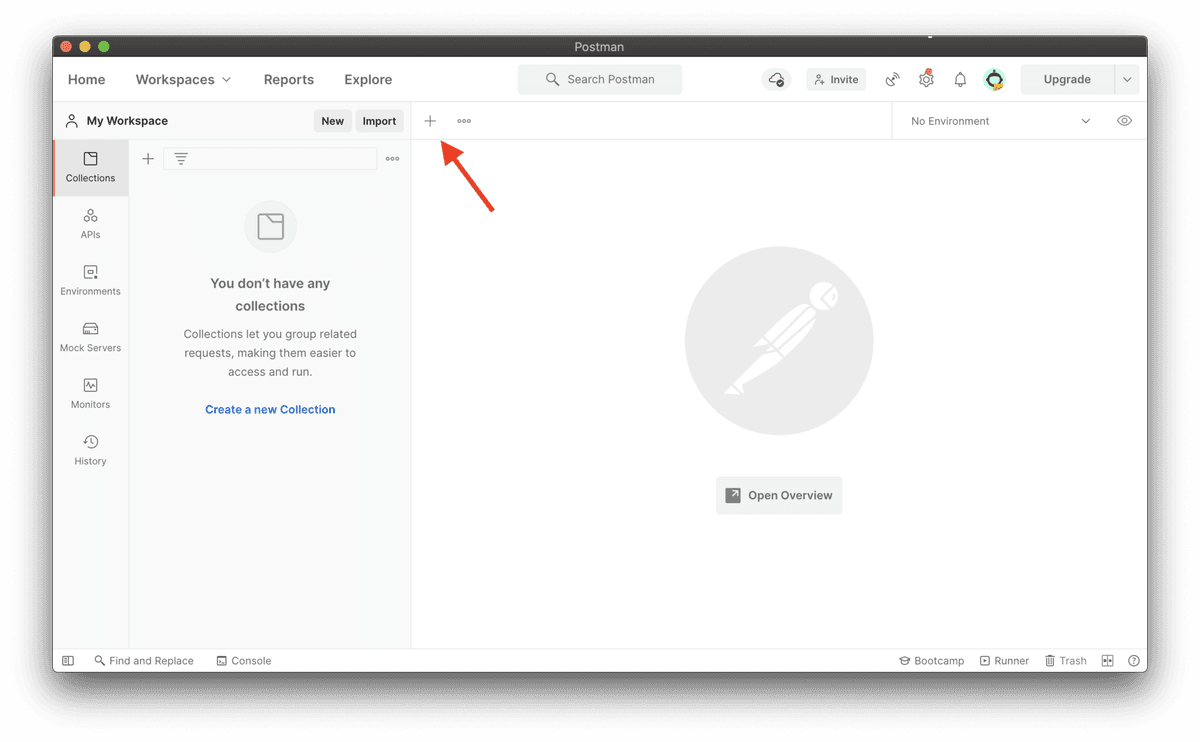Click the user avatar icon
This screenshot has width=1200, height=742.
994,80
